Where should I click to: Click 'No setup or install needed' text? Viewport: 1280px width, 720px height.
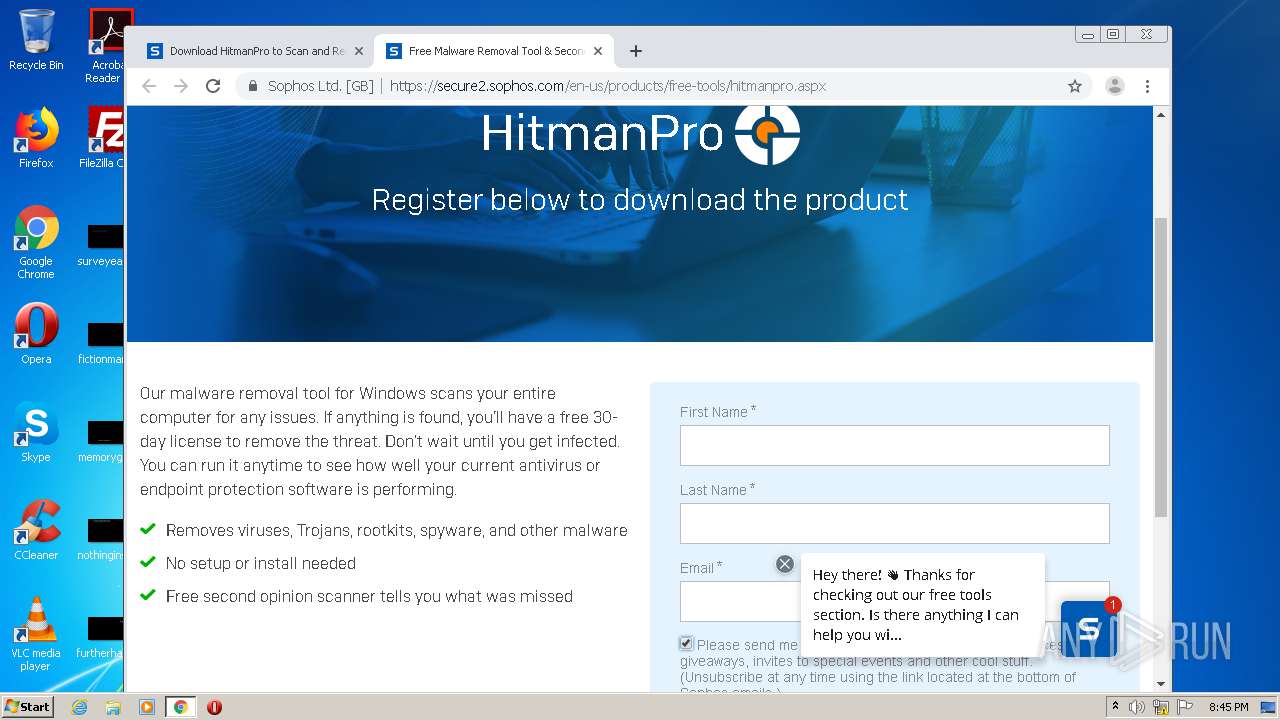click(x=261, y=563)
